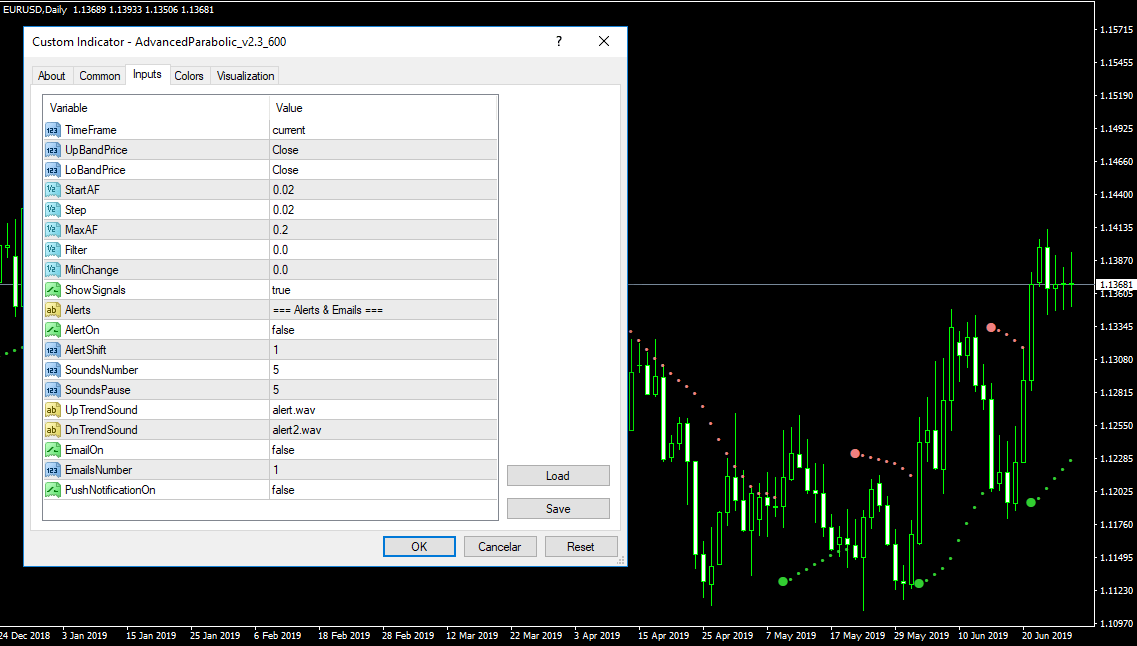This screenshot has height=646, width=1137.
Task: Select the EmailOn value 'false'
Action: click(x=283, y=450)
